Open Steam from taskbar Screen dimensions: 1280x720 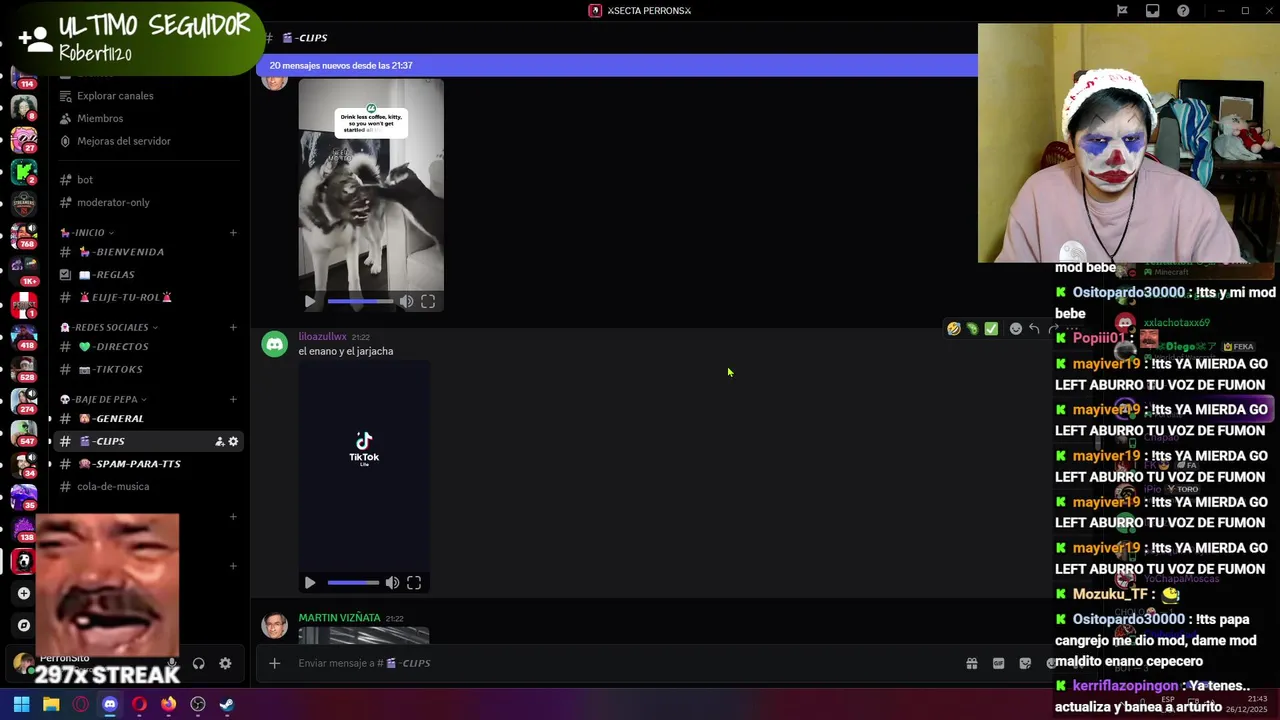point(227,704)
